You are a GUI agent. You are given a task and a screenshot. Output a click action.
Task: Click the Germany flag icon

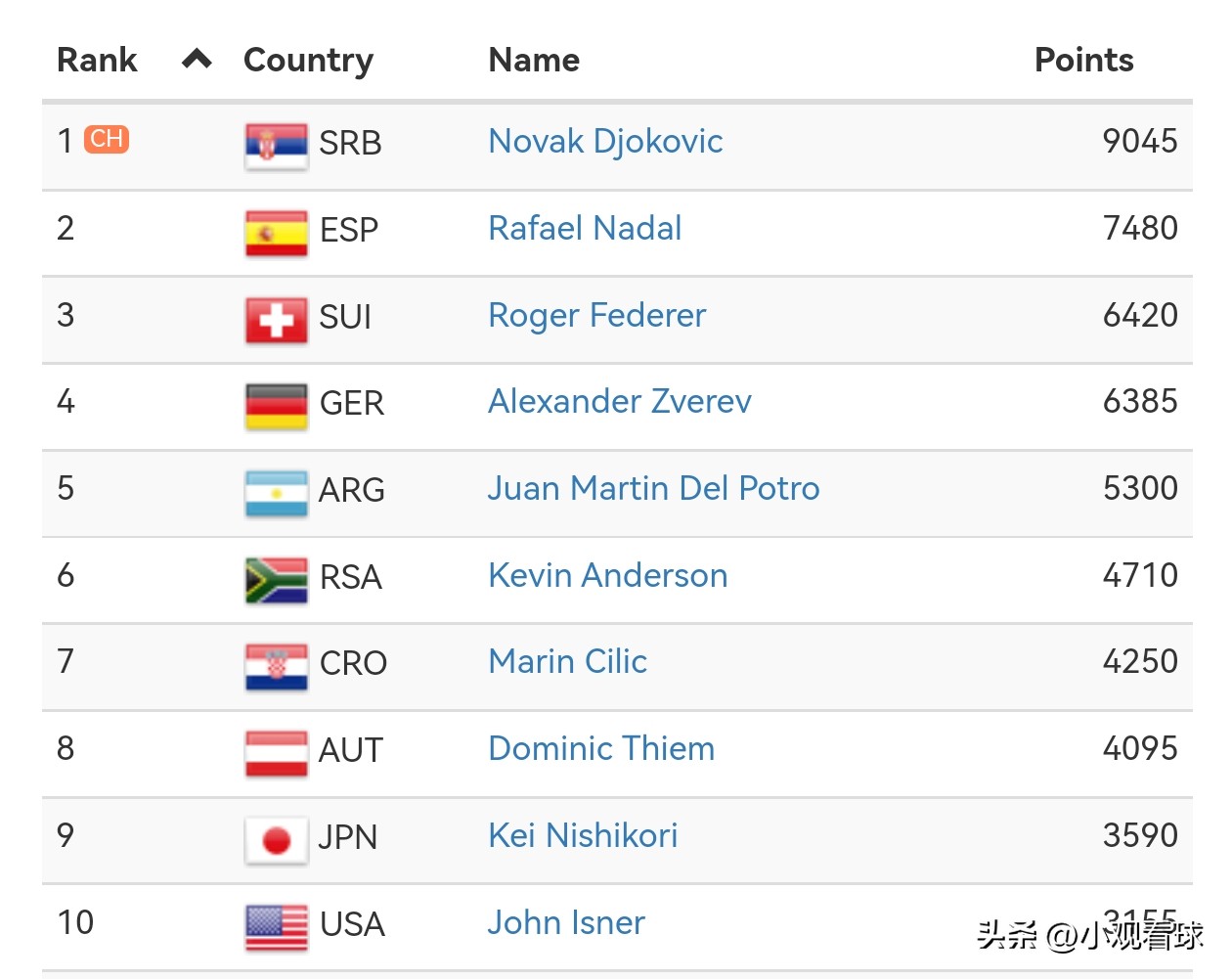click(x=277, y=405)
